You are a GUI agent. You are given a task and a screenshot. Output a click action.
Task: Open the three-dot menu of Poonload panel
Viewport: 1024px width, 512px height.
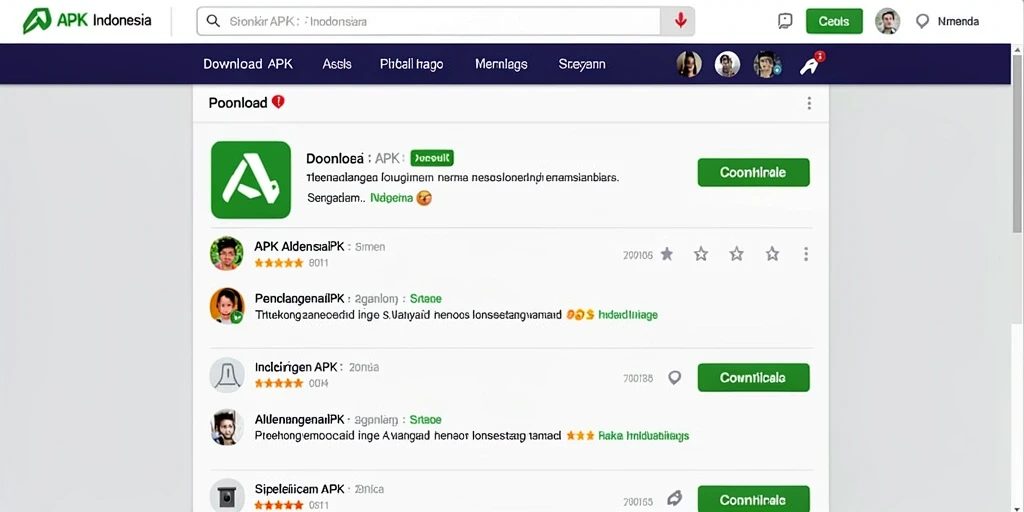[809, 103]
